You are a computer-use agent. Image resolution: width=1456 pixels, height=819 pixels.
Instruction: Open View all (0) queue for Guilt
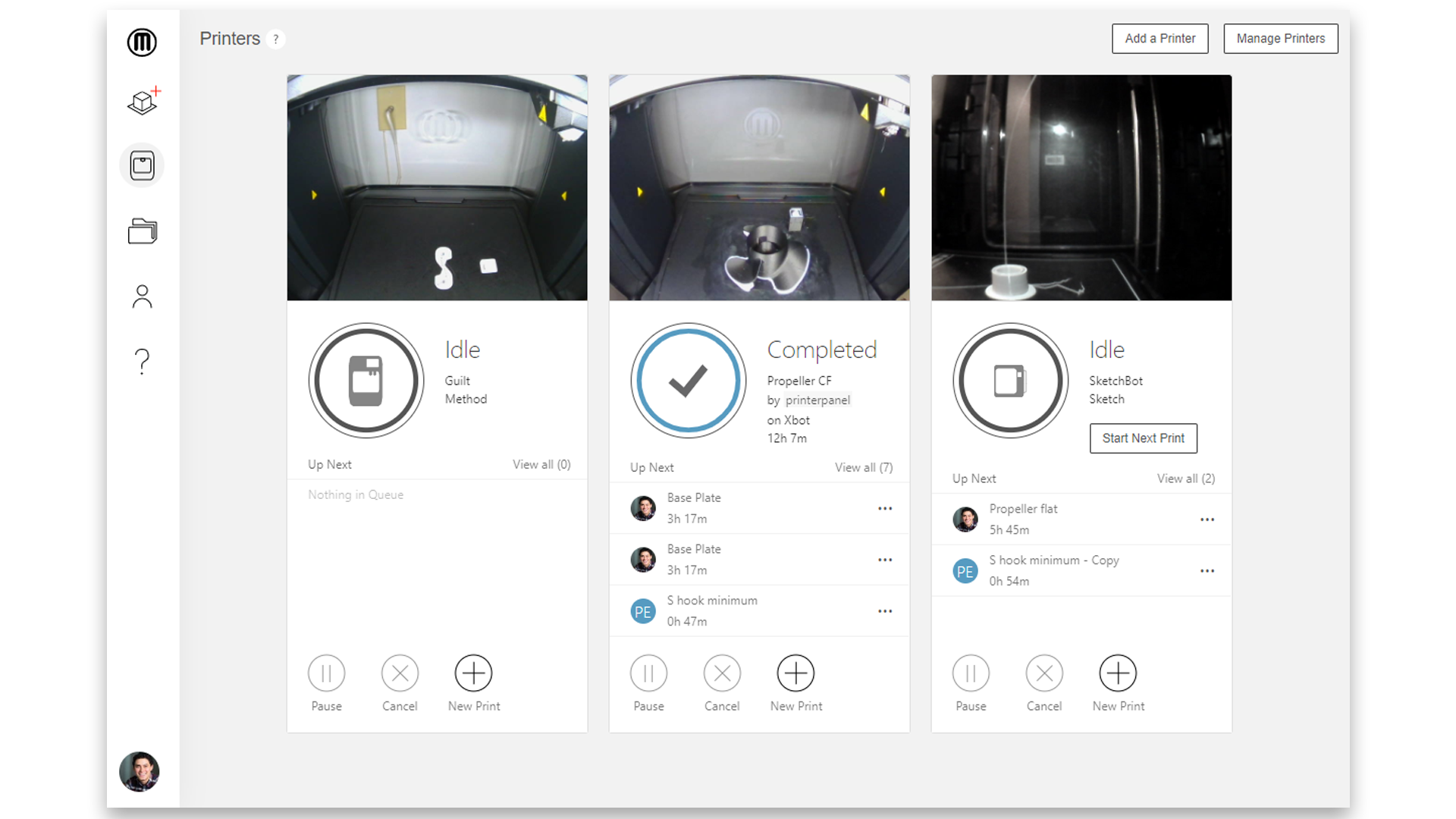[541, 464]
